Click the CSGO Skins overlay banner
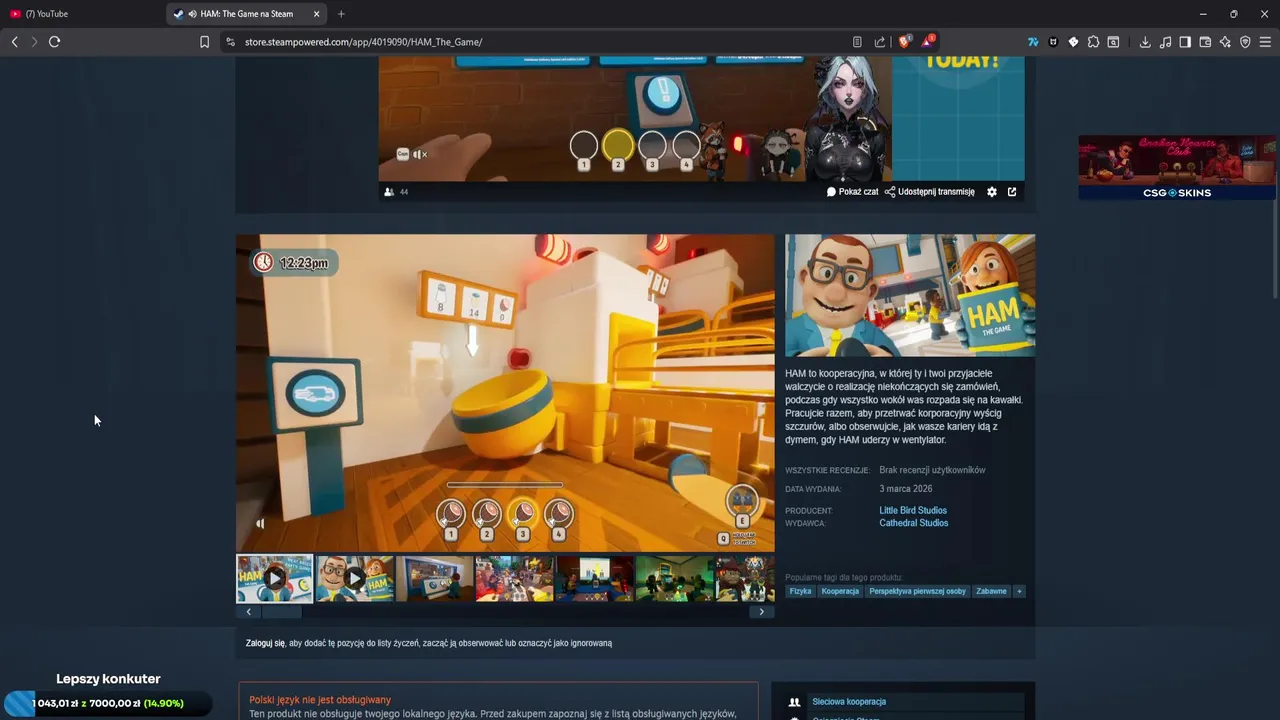The image size is (1280, 720). 1177,168
